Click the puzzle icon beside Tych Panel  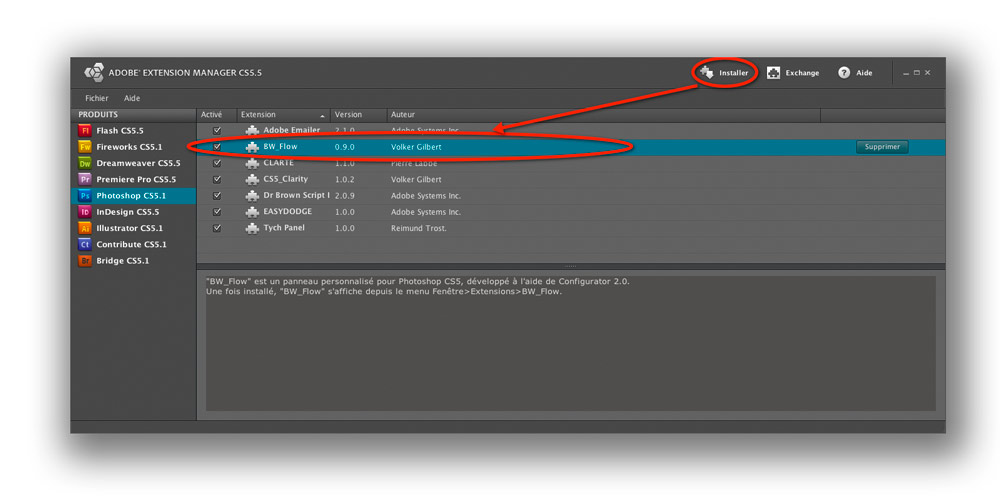(x=252, y=228)
